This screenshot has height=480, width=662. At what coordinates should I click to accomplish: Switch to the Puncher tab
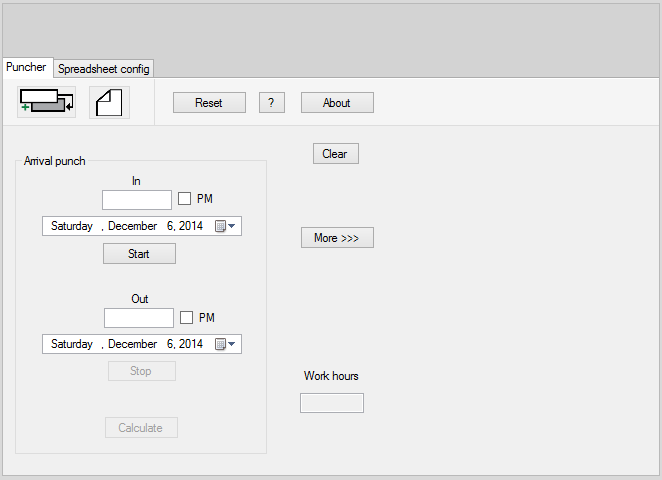(26, 68)
